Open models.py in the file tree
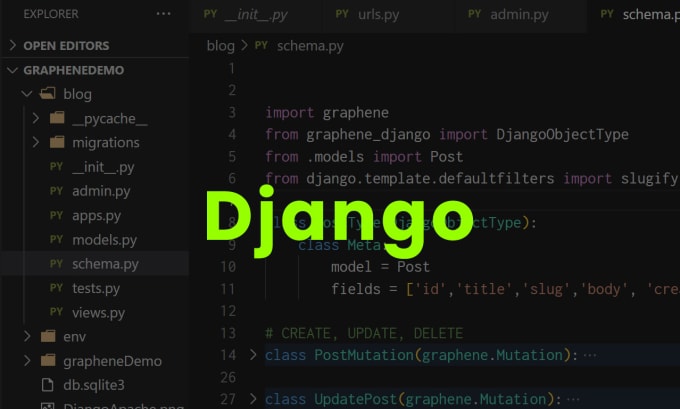This screenshot has width=680, height=409. click(105, 240)
